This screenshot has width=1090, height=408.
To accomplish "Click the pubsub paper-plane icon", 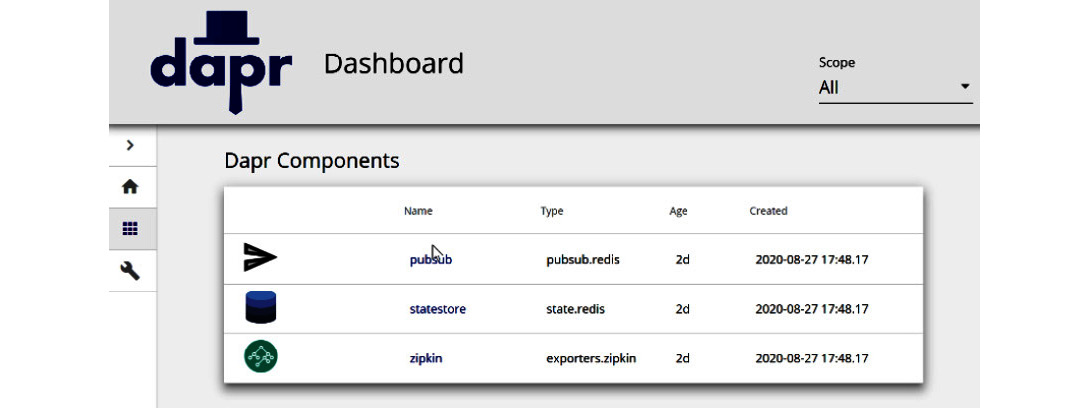I will pyautogui.click(x=260, y=258).
